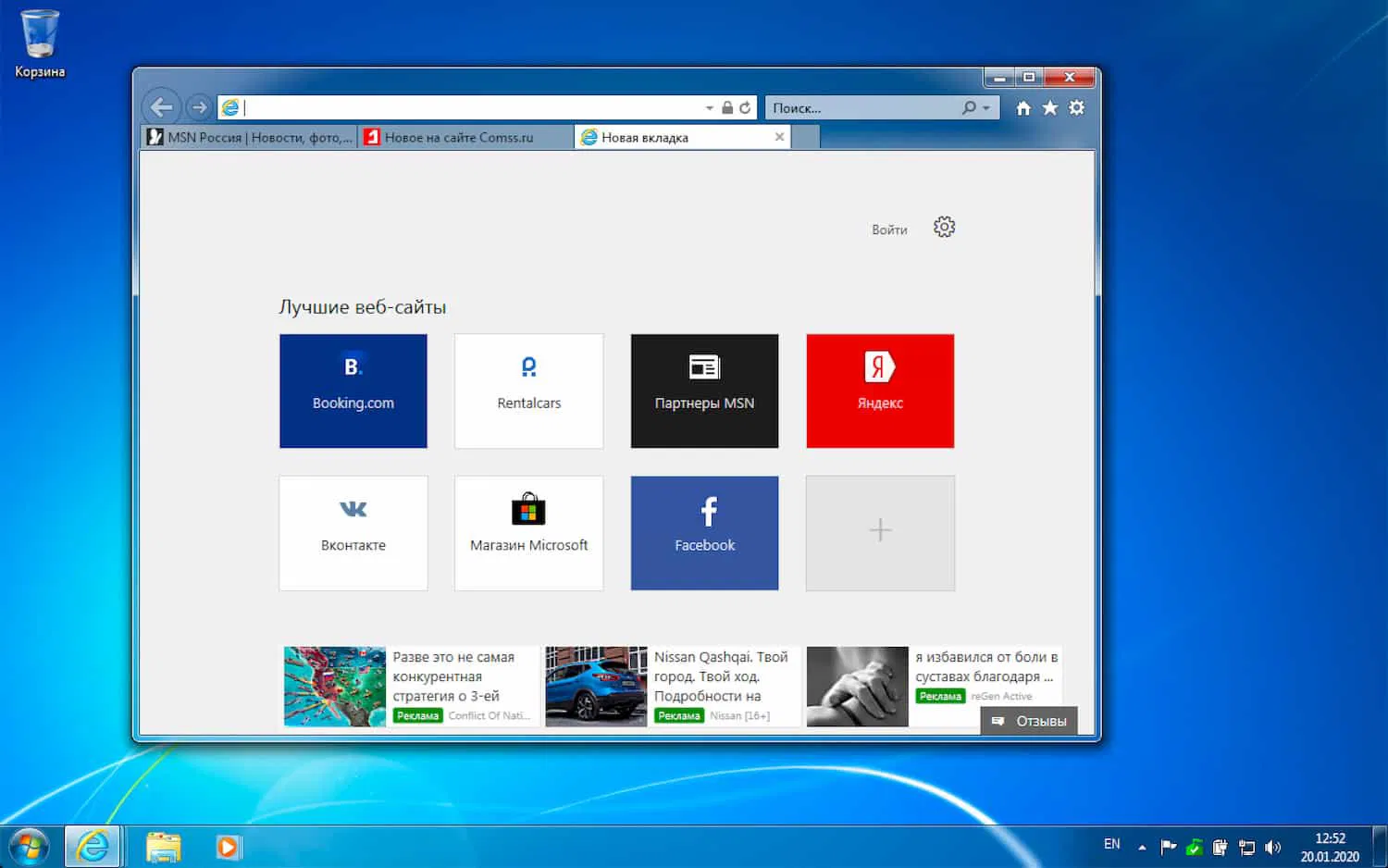Open Tools via the gear icon in toolbar

click(x=1076, y=107)
